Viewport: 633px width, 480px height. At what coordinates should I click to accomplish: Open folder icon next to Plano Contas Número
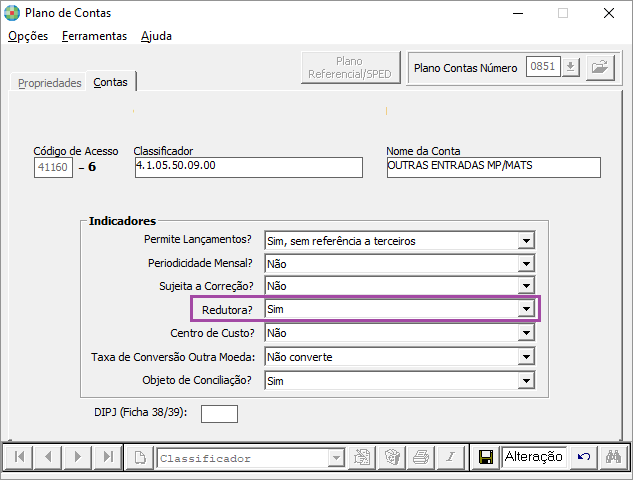point(600,67)
